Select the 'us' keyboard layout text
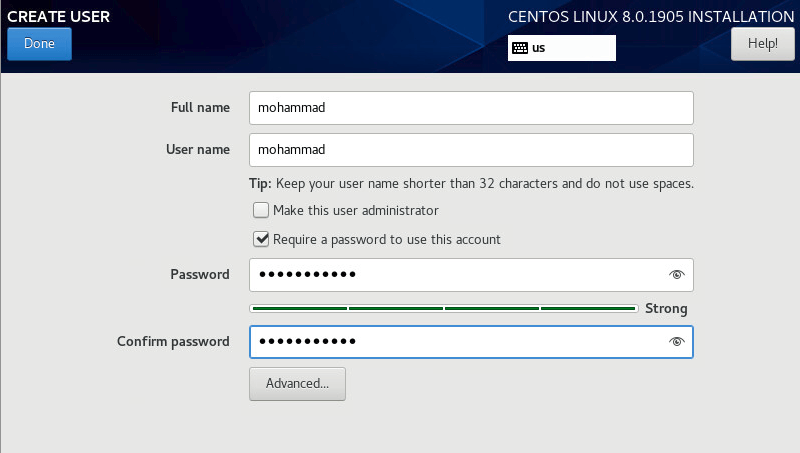This screenshot has width=800, height=453. (x=538, y=48)
